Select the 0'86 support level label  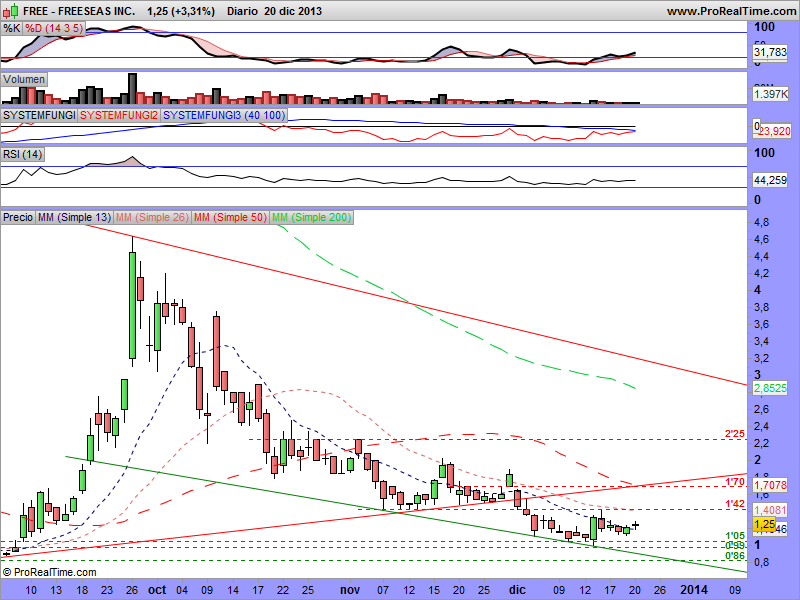pyautogui.click(x=735, y=556)
